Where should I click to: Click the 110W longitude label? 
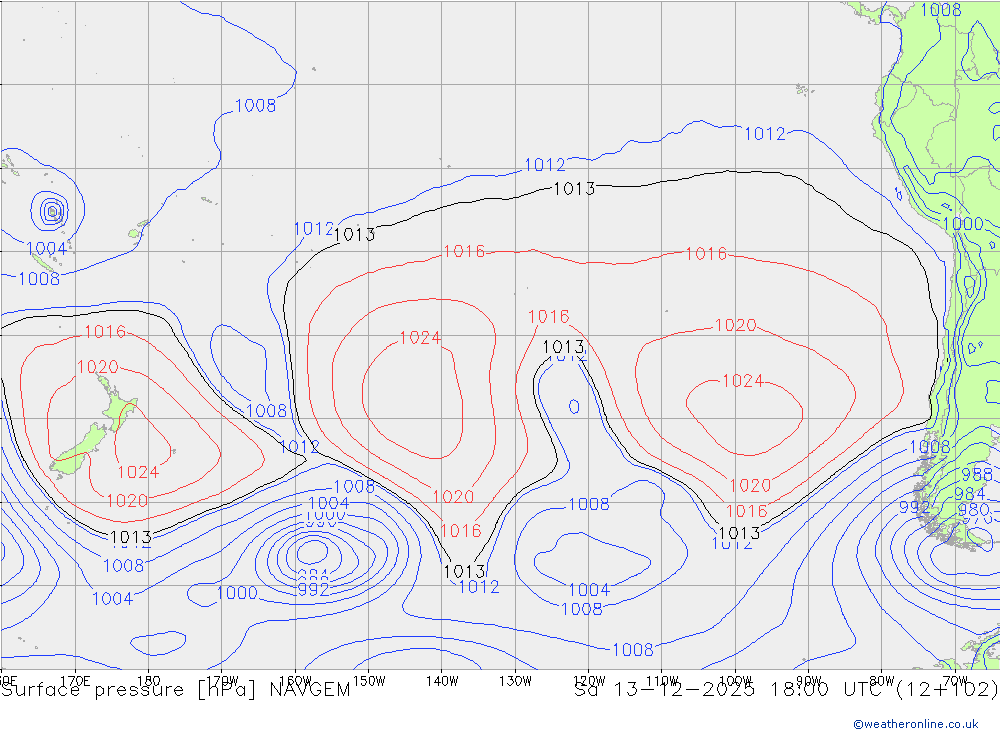pyautogui.click(x=662, y=681)
